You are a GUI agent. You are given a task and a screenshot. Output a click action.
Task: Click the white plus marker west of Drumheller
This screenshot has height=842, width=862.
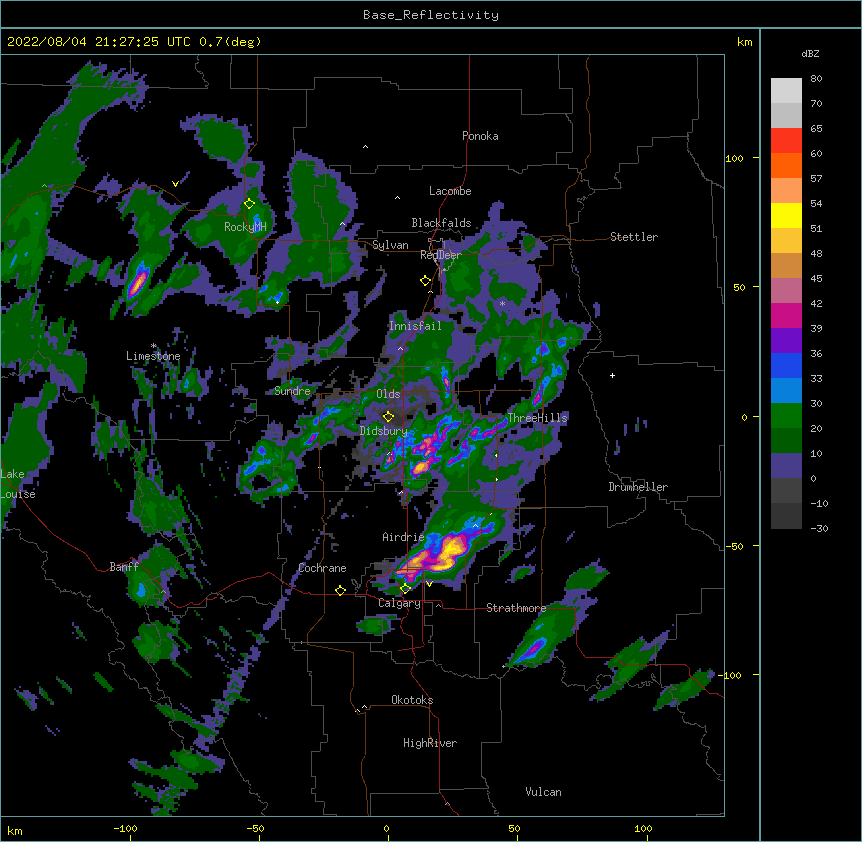tap(612, 375)
